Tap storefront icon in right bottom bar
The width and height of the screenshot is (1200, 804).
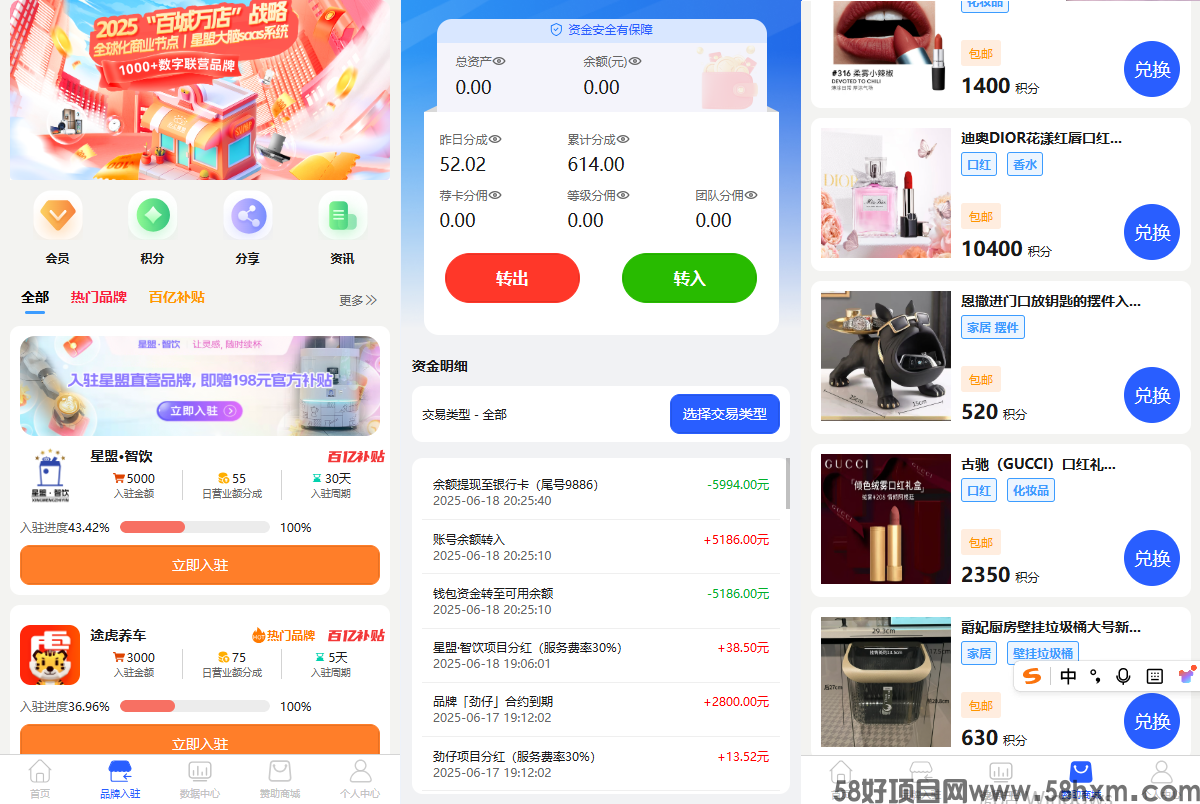[921, 771]
